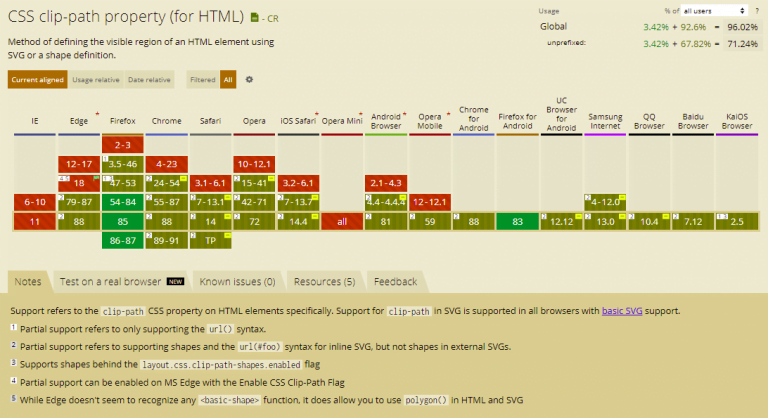
Task: Switch to Date relative view
Action: point(149,79)
